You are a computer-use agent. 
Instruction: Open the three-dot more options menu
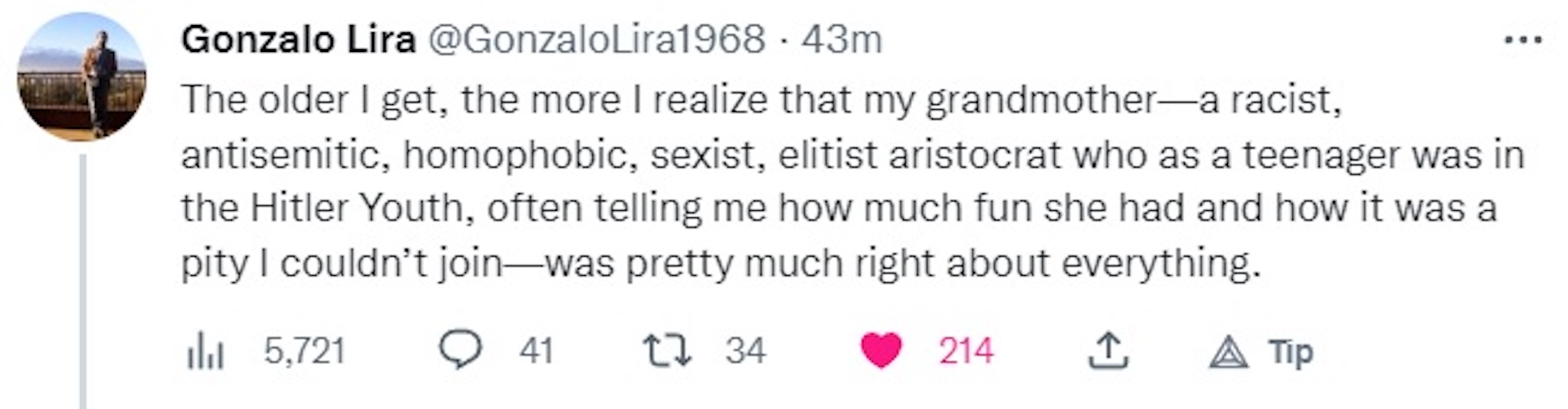tap(1522, 41)
